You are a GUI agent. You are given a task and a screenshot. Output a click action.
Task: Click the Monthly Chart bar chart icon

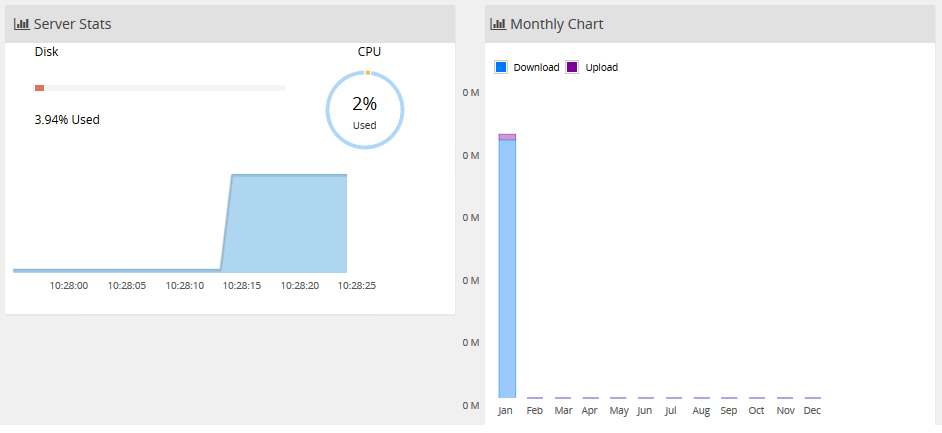[x=498, y=24]
